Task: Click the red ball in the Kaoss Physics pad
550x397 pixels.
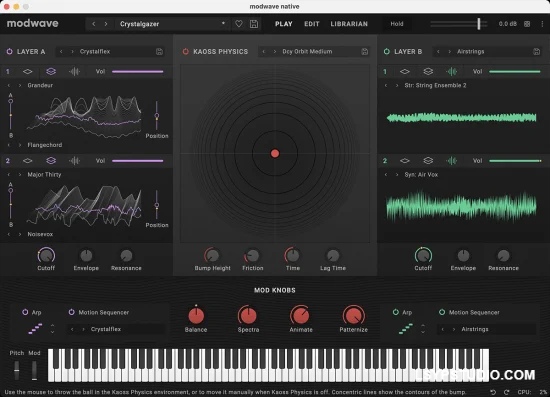Action: click(x=275, y=153)
